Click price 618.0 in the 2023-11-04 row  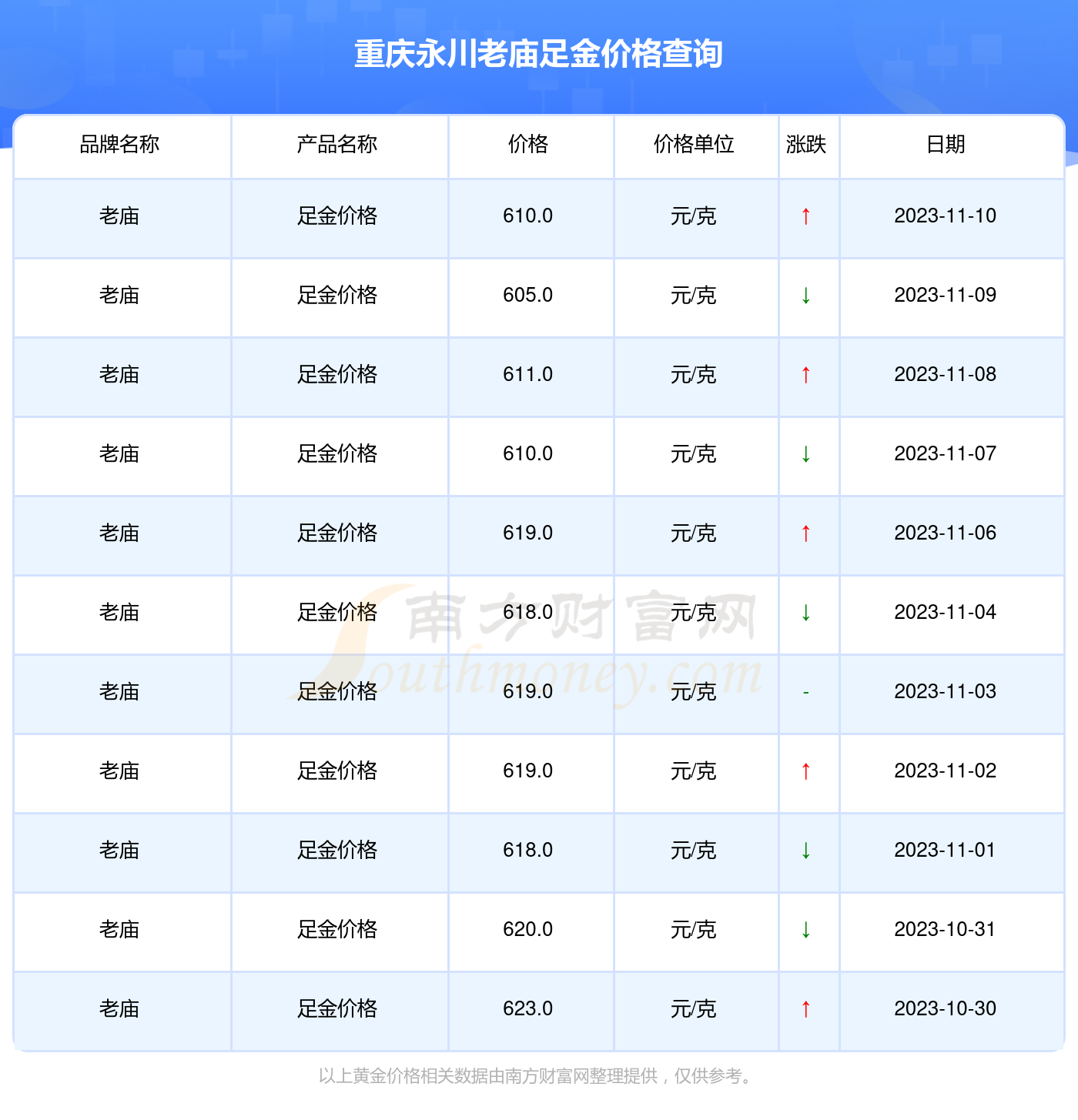point(528,613)
